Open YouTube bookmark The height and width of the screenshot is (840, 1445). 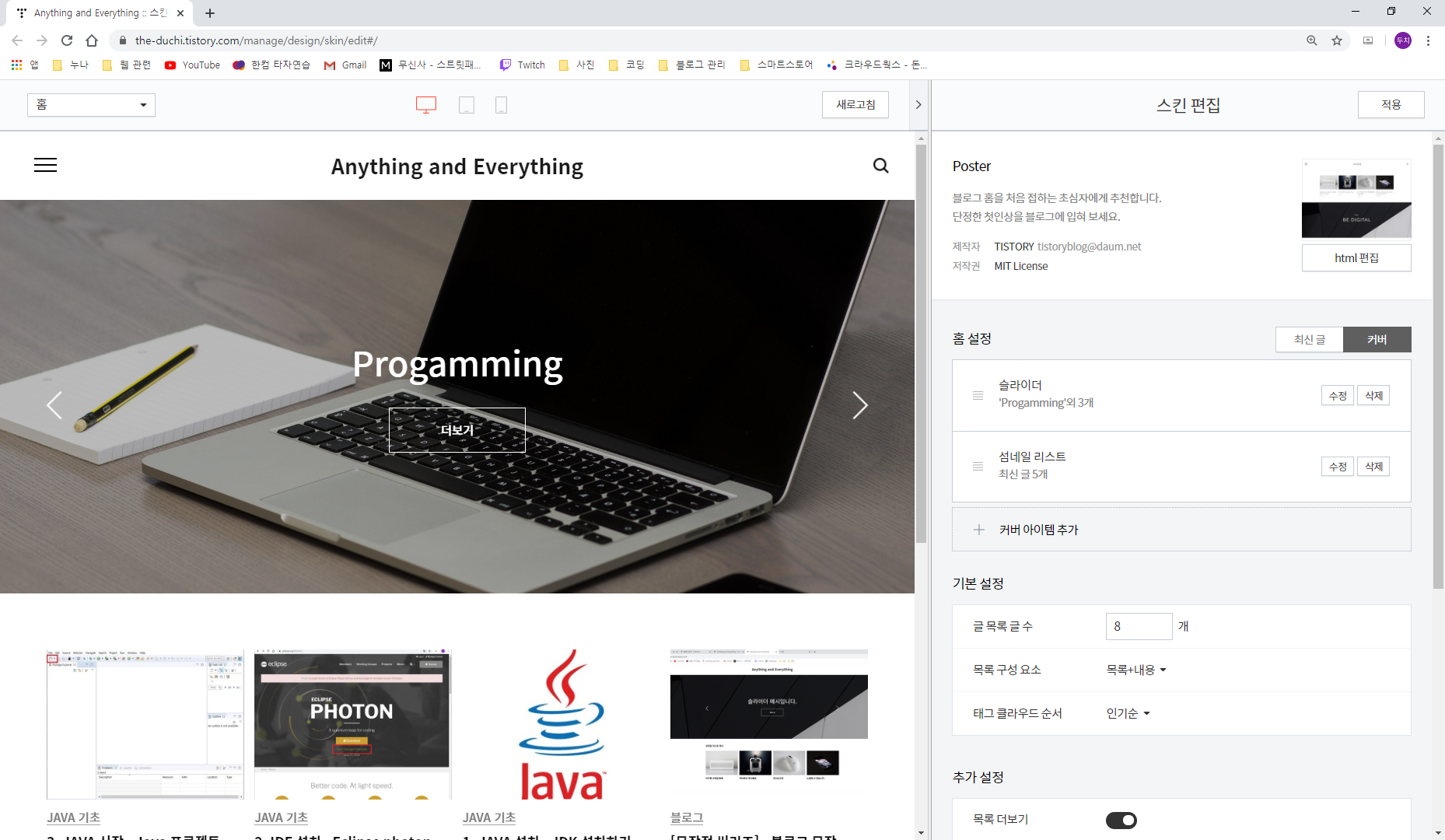(x=192, y=65)
